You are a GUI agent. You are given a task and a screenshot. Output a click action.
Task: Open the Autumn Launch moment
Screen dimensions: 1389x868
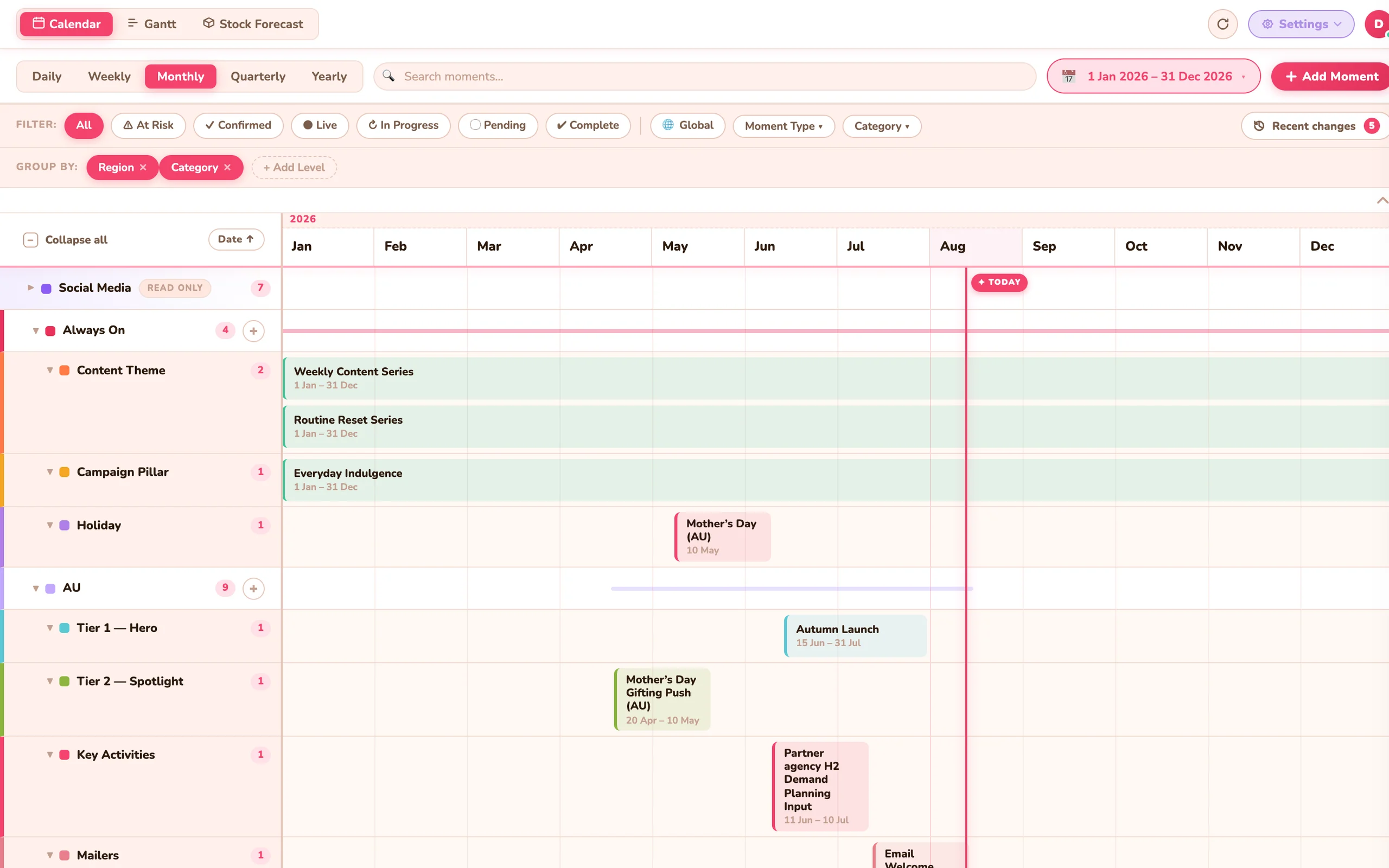tap(855, 635)
